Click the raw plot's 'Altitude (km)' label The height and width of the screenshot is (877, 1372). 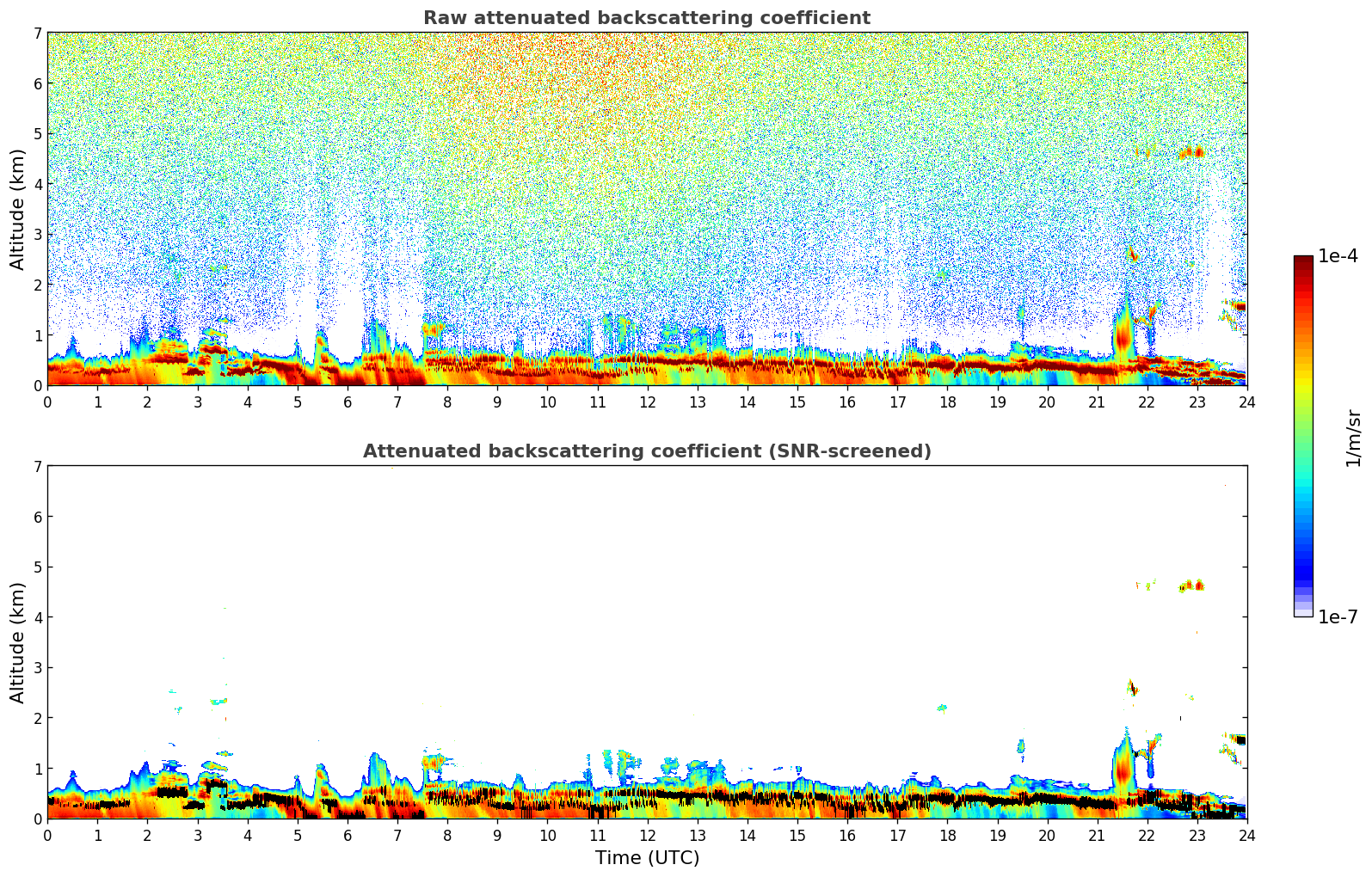click(x=17, y=209)
